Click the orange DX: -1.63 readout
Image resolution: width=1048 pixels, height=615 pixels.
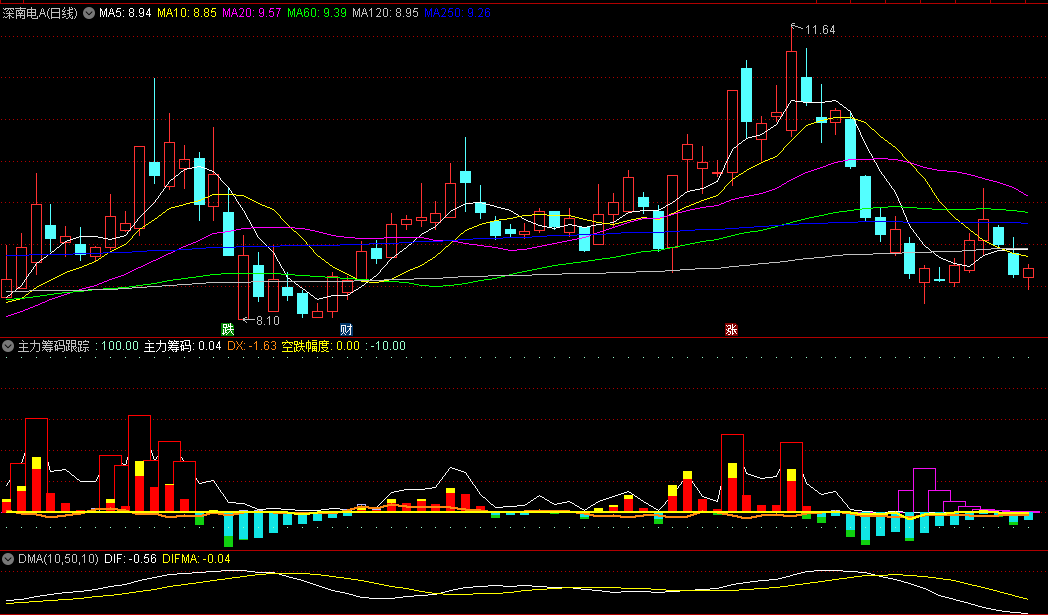252,346
